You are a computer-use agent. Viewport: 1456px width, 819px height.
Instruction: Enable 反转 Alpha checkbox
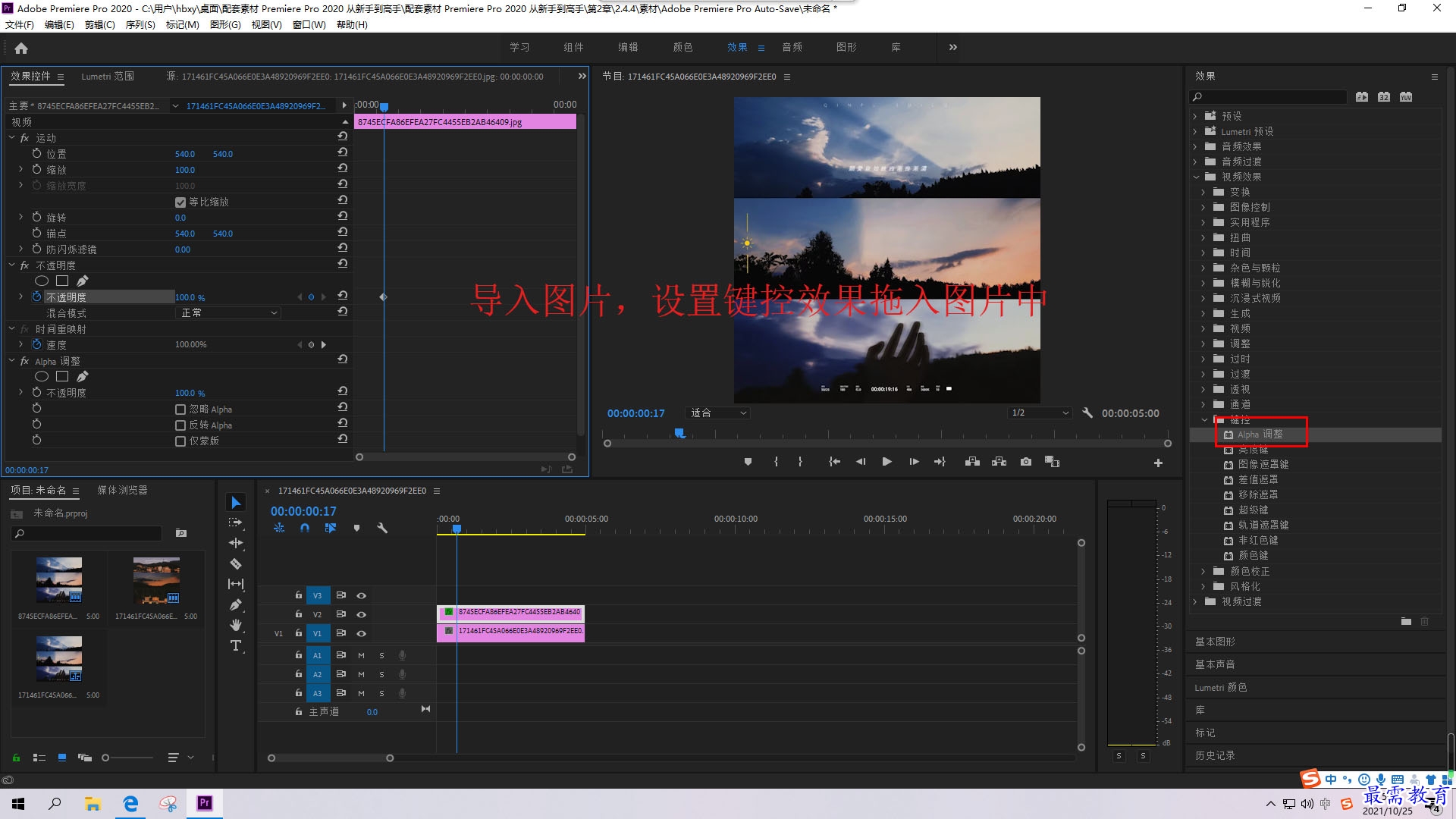click(x=180, y=425)
